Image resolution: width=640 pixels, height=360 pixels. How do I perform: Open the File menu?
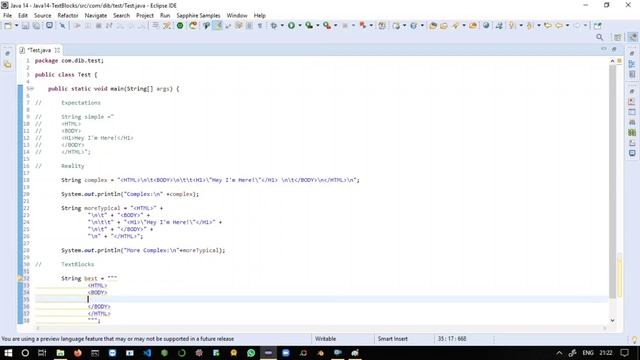click(x=7, y=16)
